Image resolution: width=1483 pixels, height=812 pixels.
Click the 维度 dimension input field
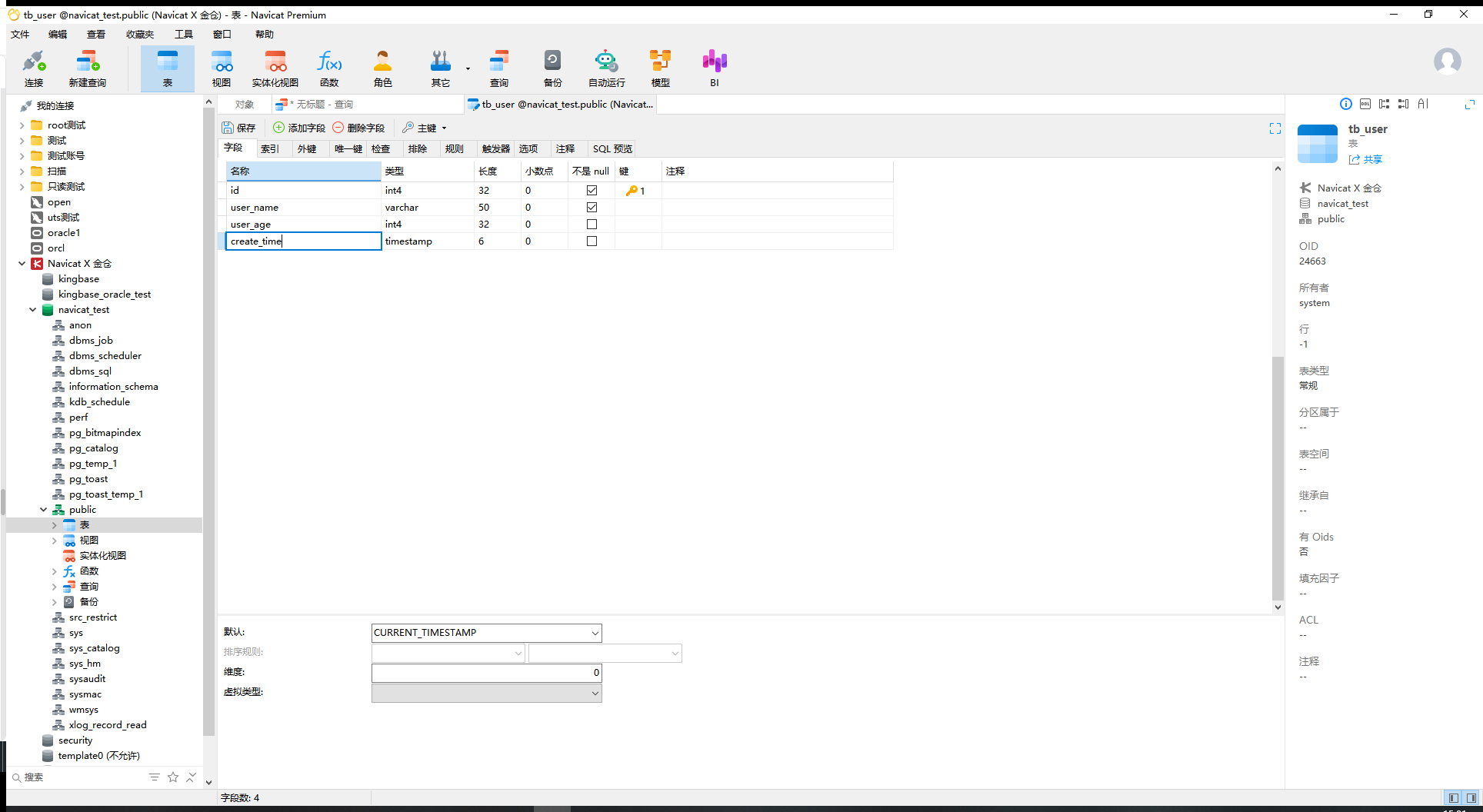pos(486,673)
